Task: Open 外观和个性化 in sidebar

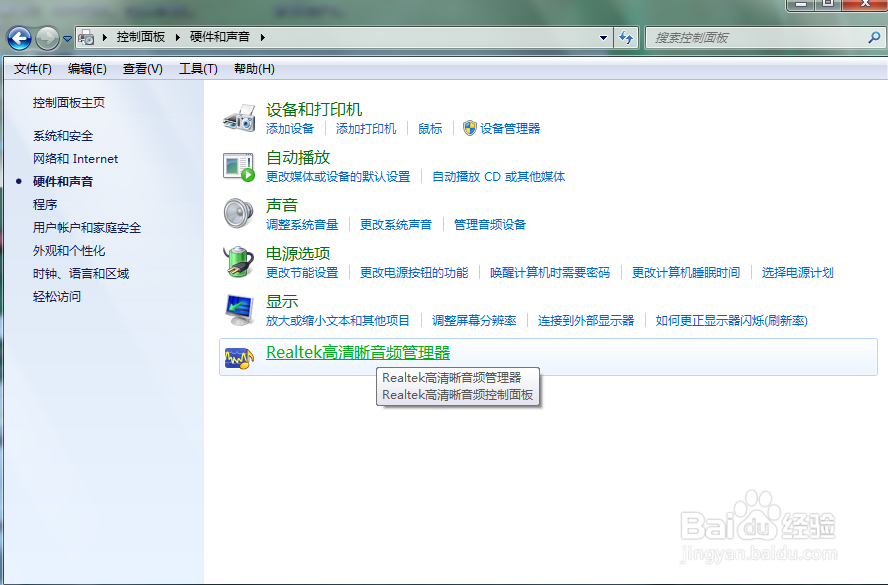Action: click(x=69, y=250)
